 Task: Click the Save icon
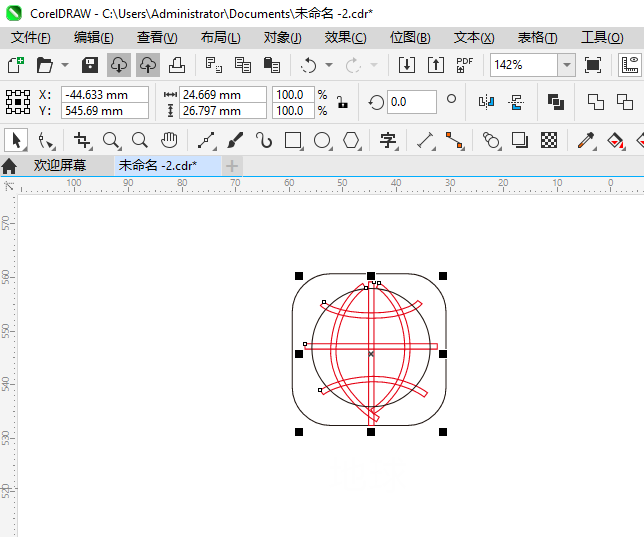89,65
